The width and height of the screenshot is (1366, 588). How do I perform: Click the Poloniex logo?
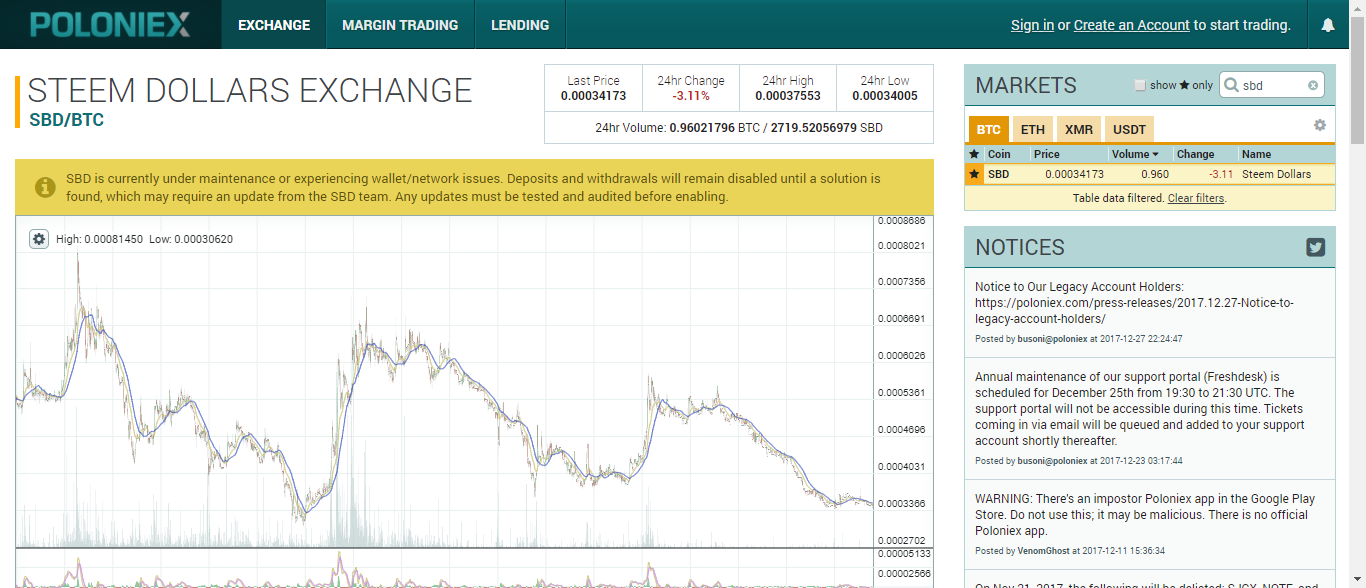tap(110, 24)
